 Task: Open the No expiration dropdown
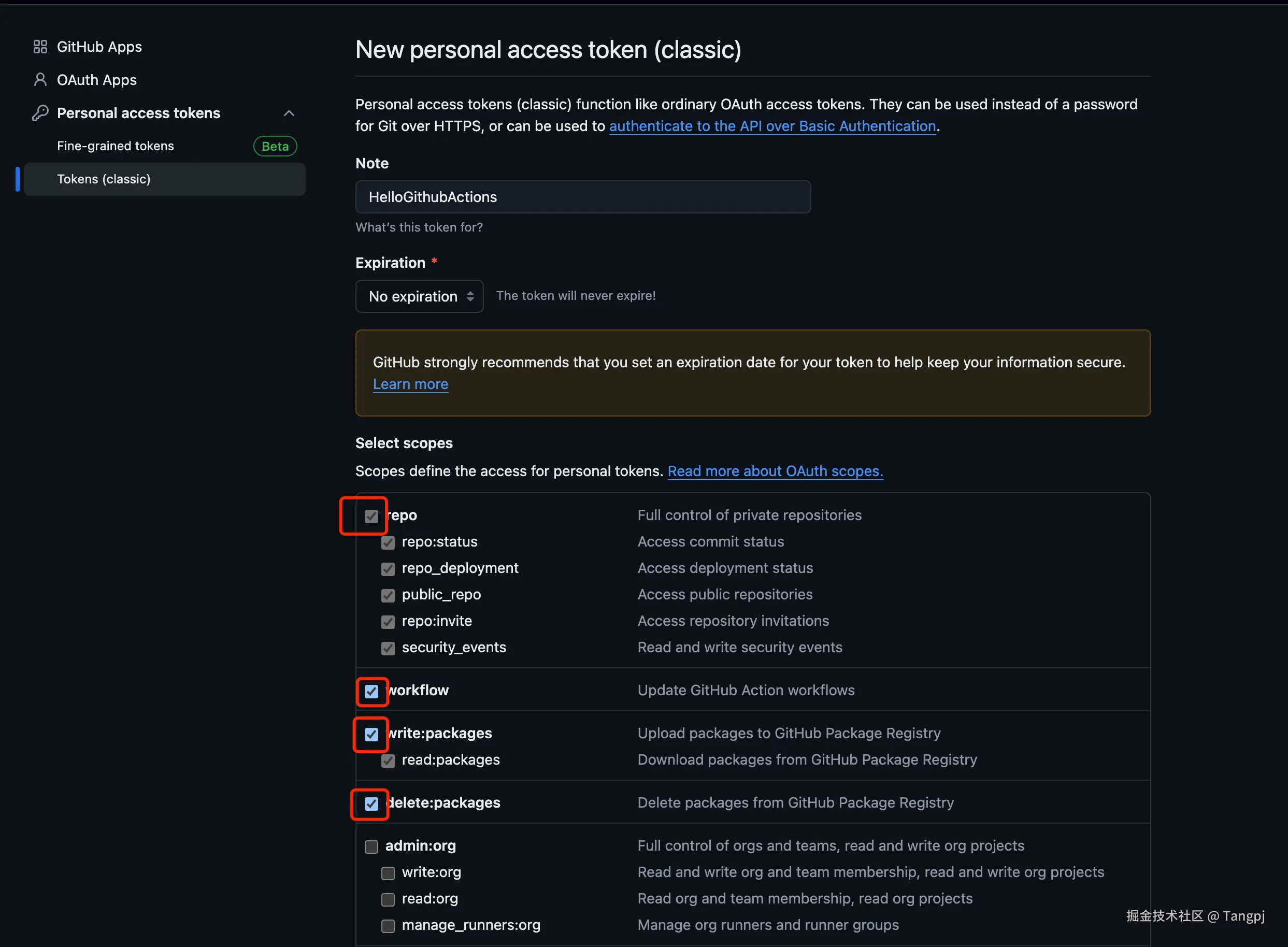[x=419, y=296]
